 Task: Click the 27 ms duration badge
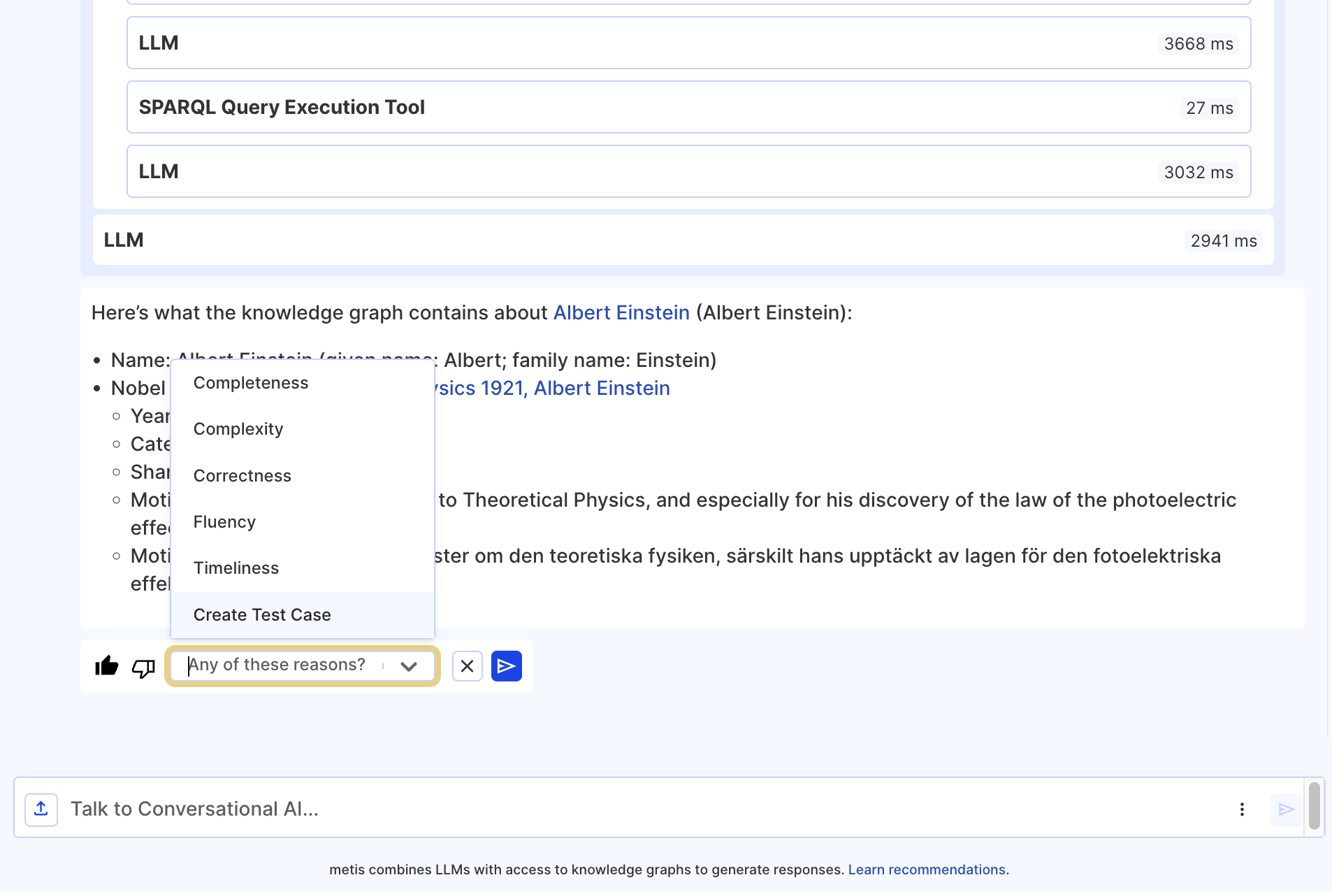(1210, 108)
